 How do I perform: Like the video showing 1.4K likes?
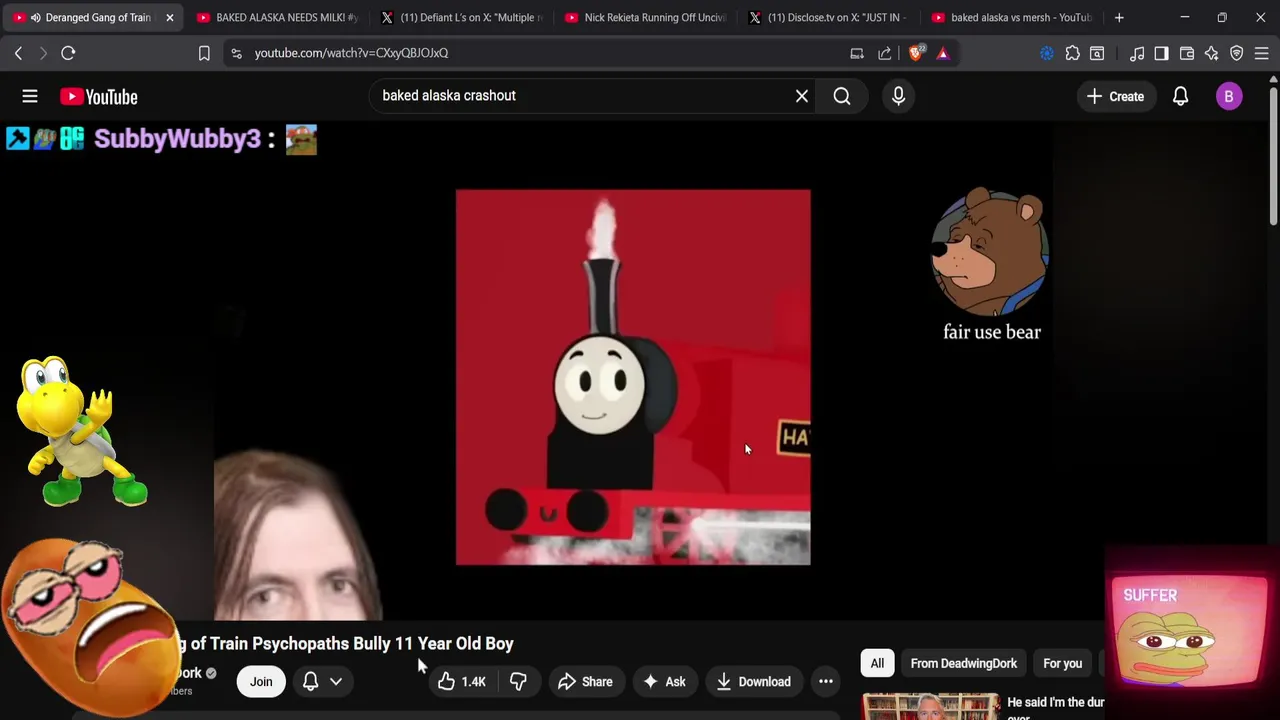[x=461, y=682]
